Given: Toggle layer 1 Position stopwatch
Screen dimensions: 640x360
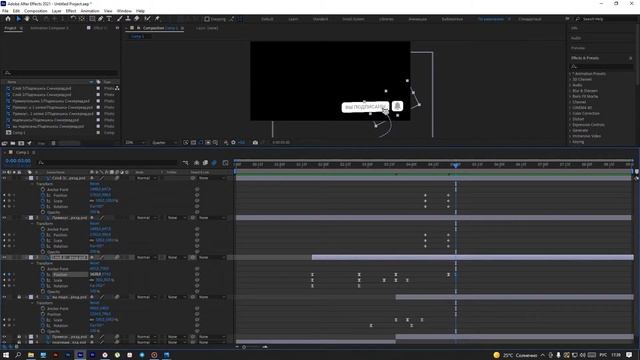Looking at the screenshot, I should [x=43, y=195].
